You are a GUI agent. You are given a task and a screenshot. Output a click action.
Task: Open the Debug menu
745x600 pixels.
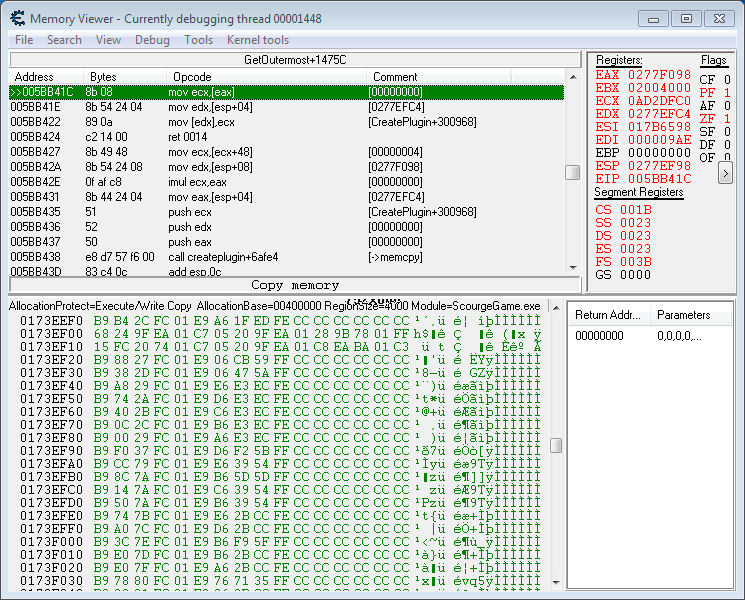point(152,40)
